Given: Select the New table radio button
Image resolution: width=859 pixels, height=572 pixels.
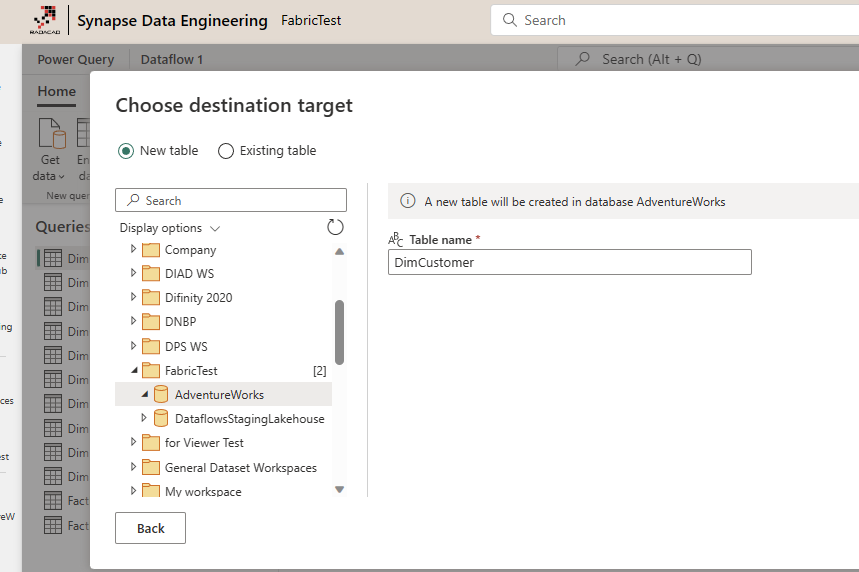Looking at the screenshot, I should (126, 151).
